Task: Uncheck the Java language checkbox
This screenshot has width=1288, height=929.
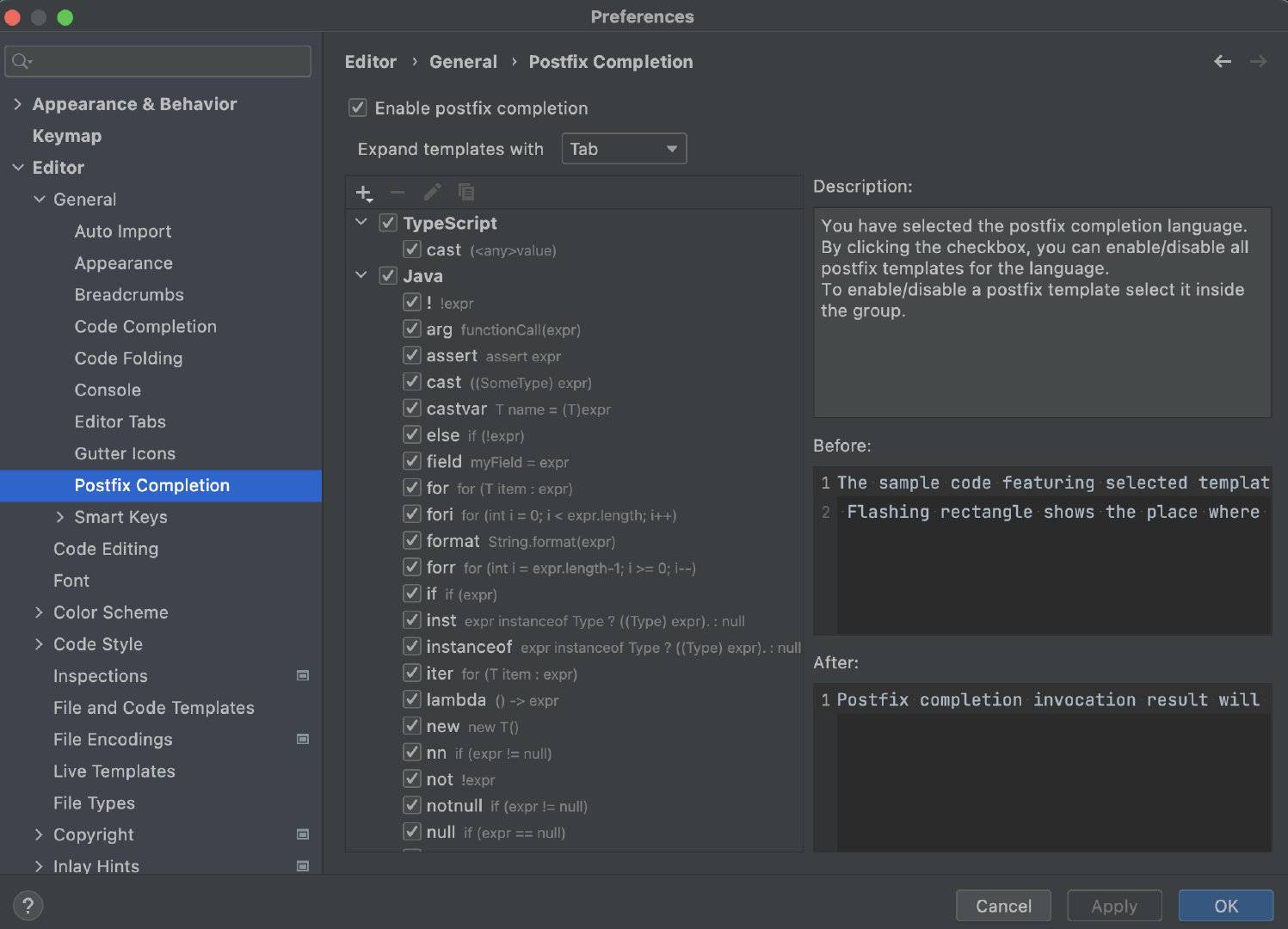Action: click(388, 276)
